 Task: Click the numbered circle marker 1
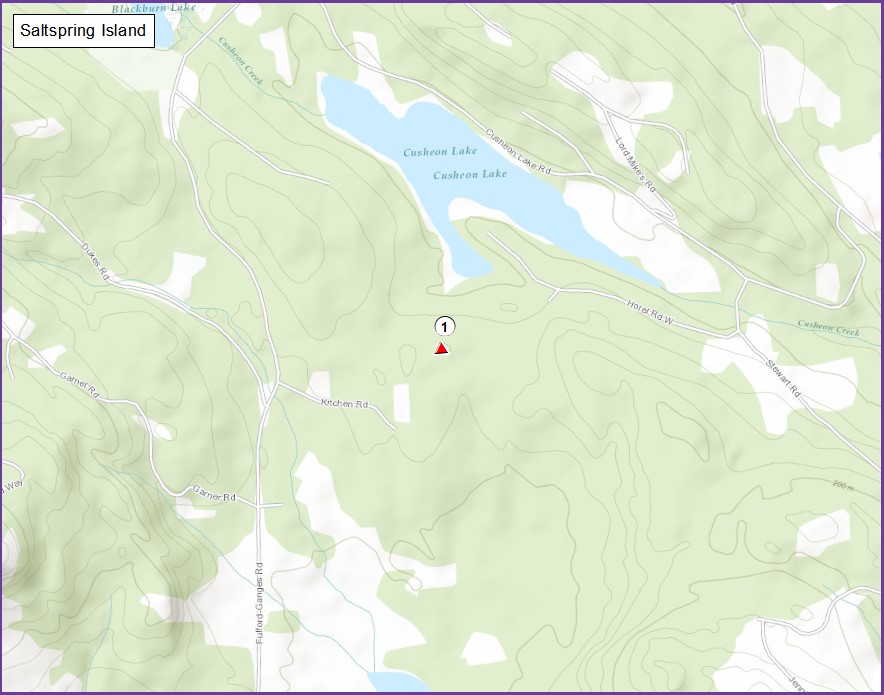444,326
